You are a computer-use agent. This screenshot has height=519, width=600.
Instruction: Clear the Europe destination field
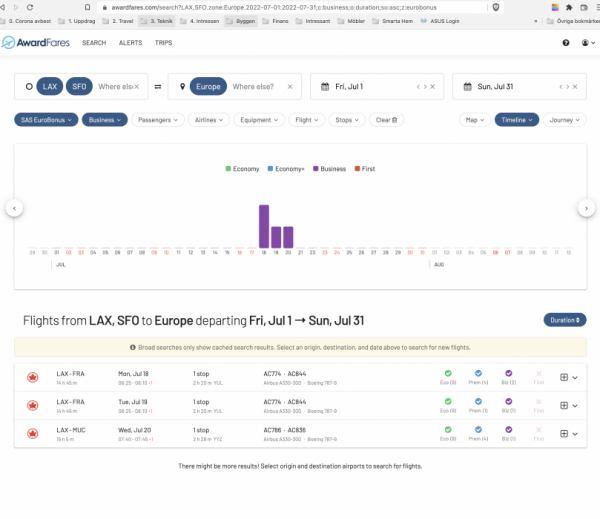[x=290, y=87]
